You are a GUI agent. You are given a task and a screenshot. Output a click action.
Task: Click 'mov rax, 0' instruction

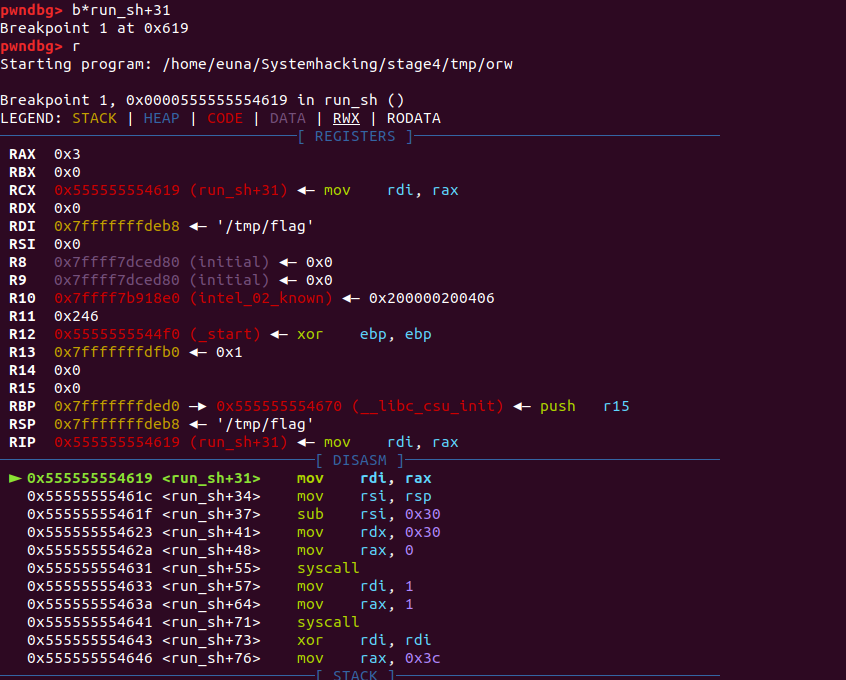click(355, 550)
